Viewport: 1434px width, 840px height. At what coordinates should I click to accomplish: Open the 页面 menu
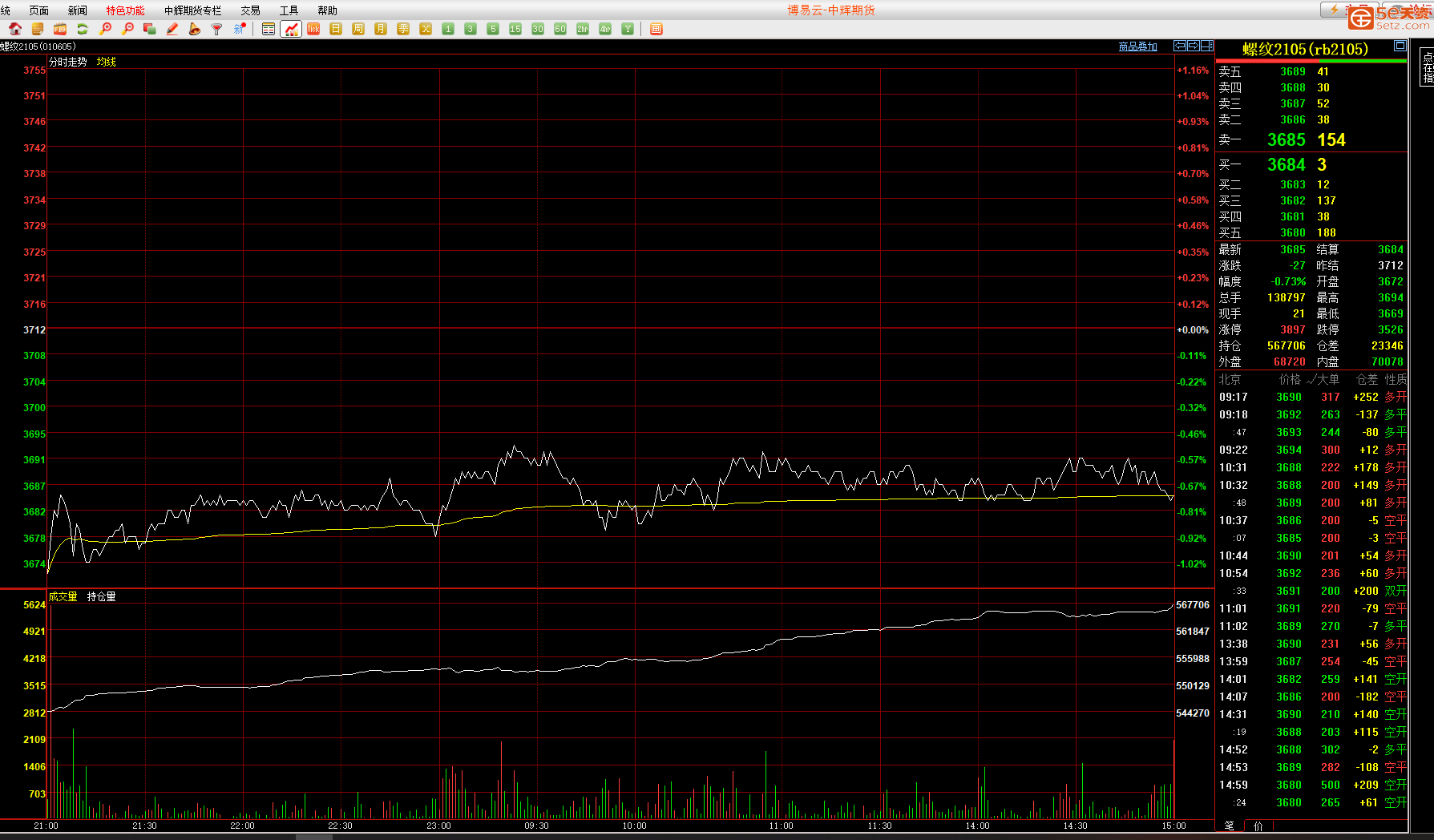click(x=38, y=10)
